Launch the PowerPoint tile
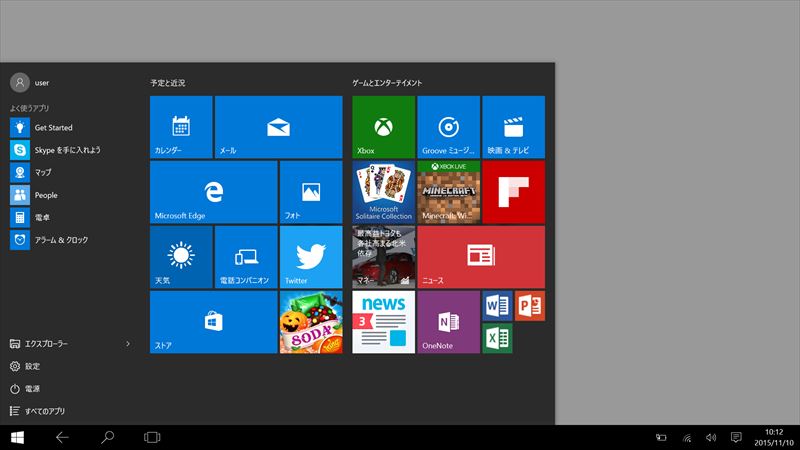Viewport: 800px width, 450px height. pos(530,306)
